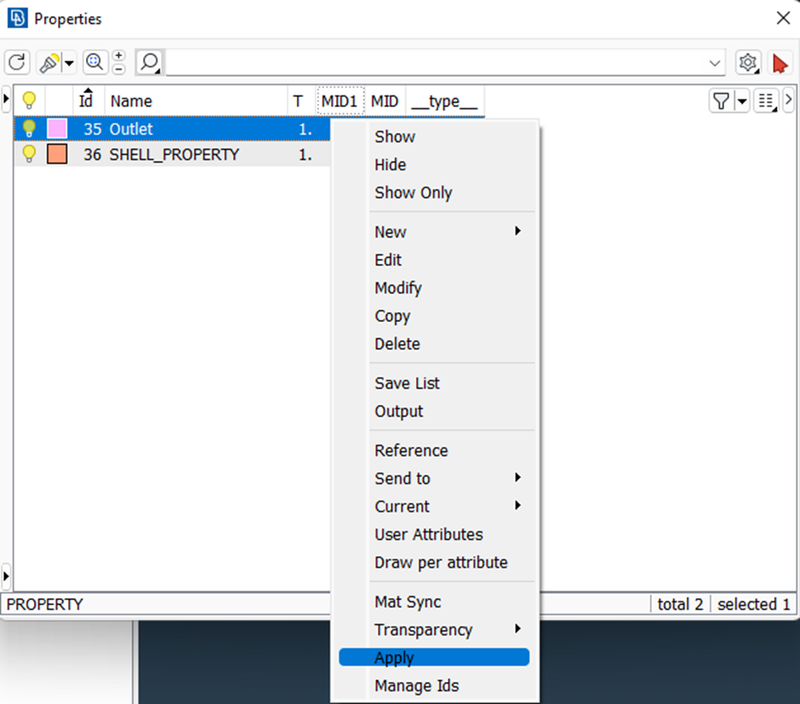The image size is (800, 704).
Task: Toggle visibility lightbulb for Outlet
Action: (x=30, y=129)
